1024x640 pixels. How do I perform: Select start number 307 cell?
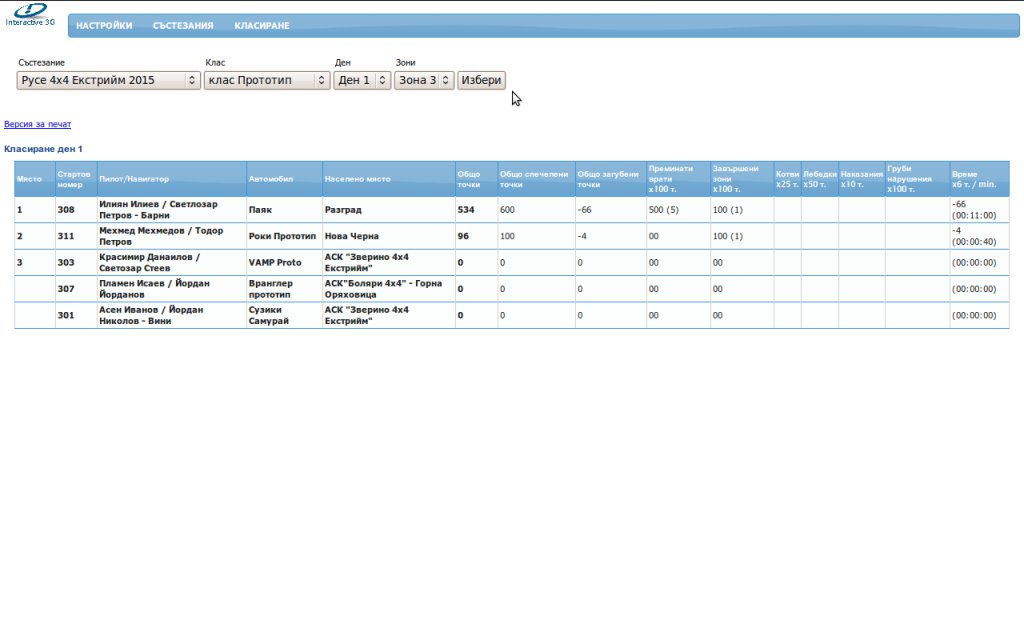(76, 289)
